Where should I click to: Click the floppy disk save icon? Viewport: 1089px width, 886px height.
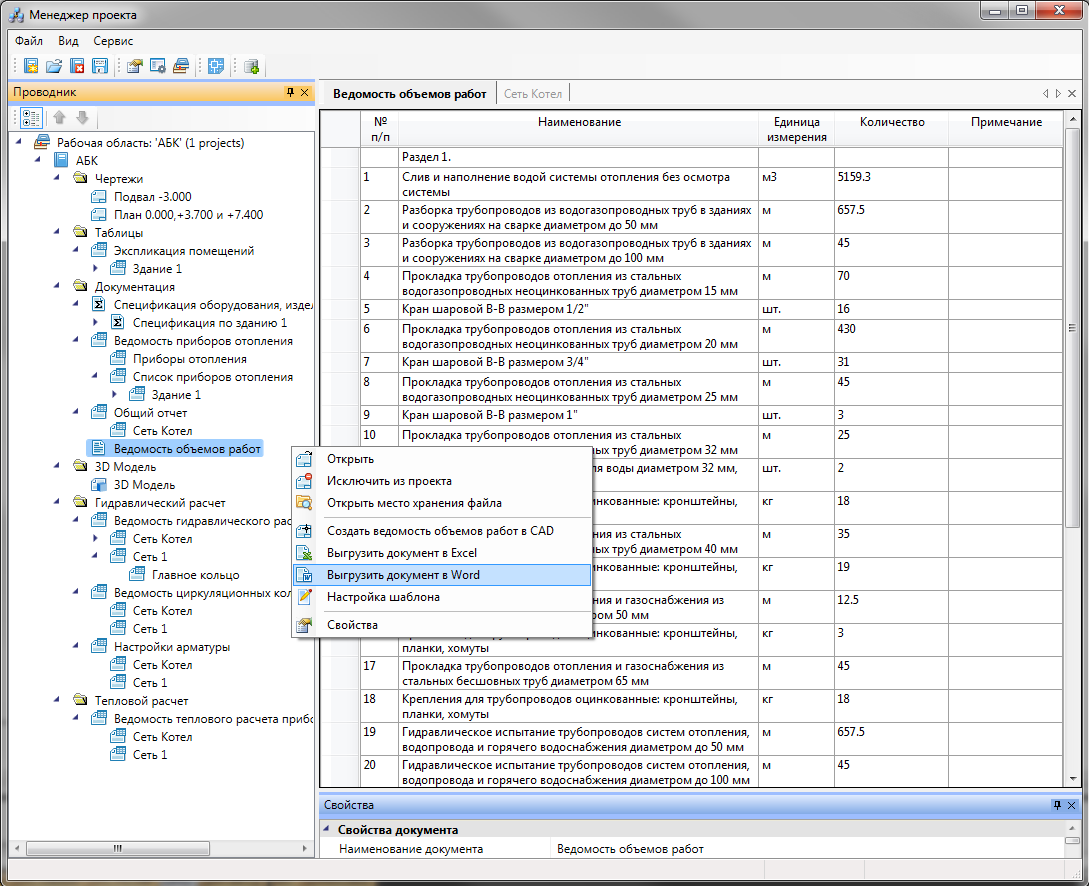click(100, 66)
